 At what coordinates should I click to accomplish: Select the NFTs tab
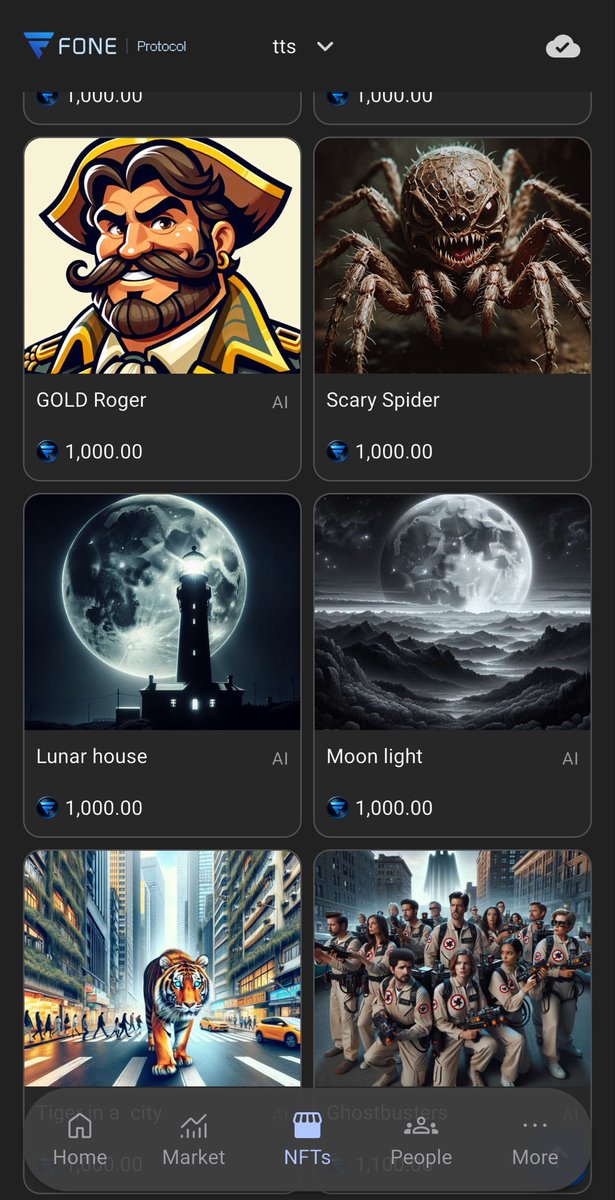tap(307, 1142)
